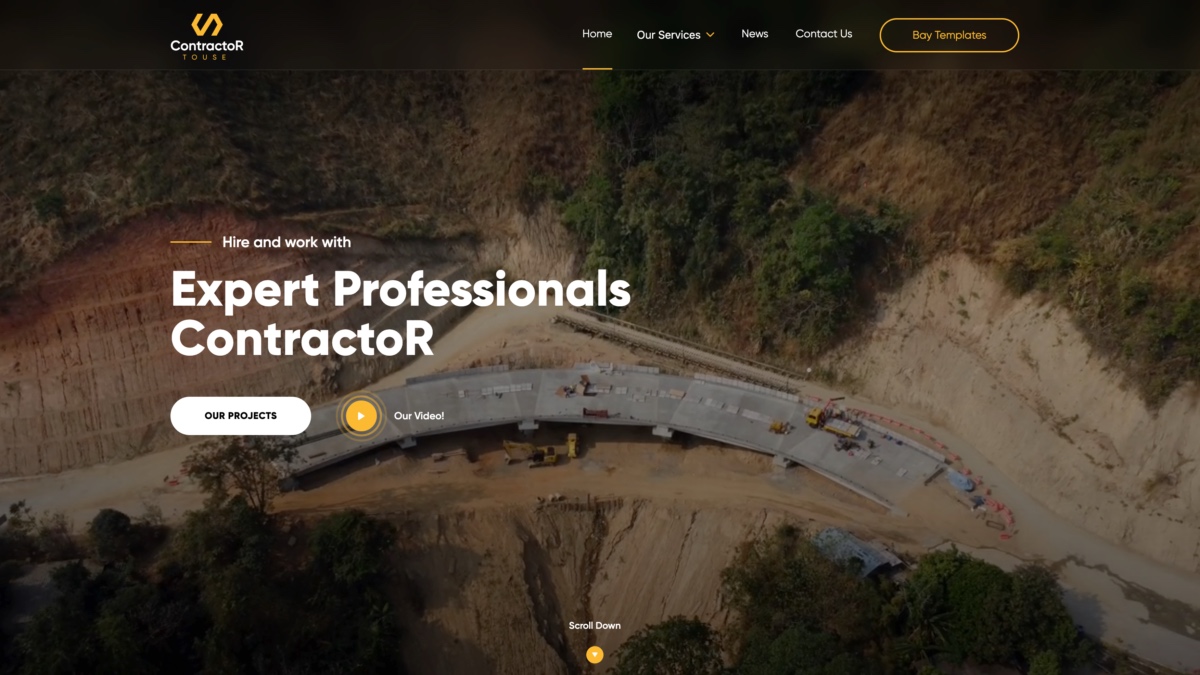The width and height of the screenshot is (1200, 675).
Task: Click the Bay Templates outlined button
Action: pyautogui.click(x=949, y=35)
